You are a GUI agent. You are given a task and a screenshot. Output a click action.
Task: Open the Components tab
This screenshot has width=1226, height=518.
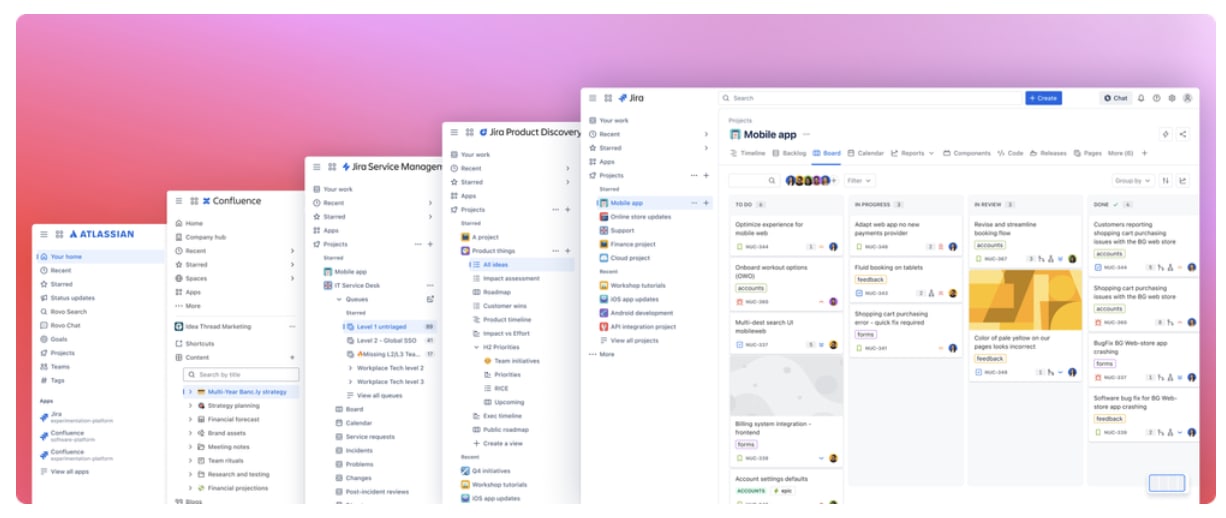pos(967,153)
